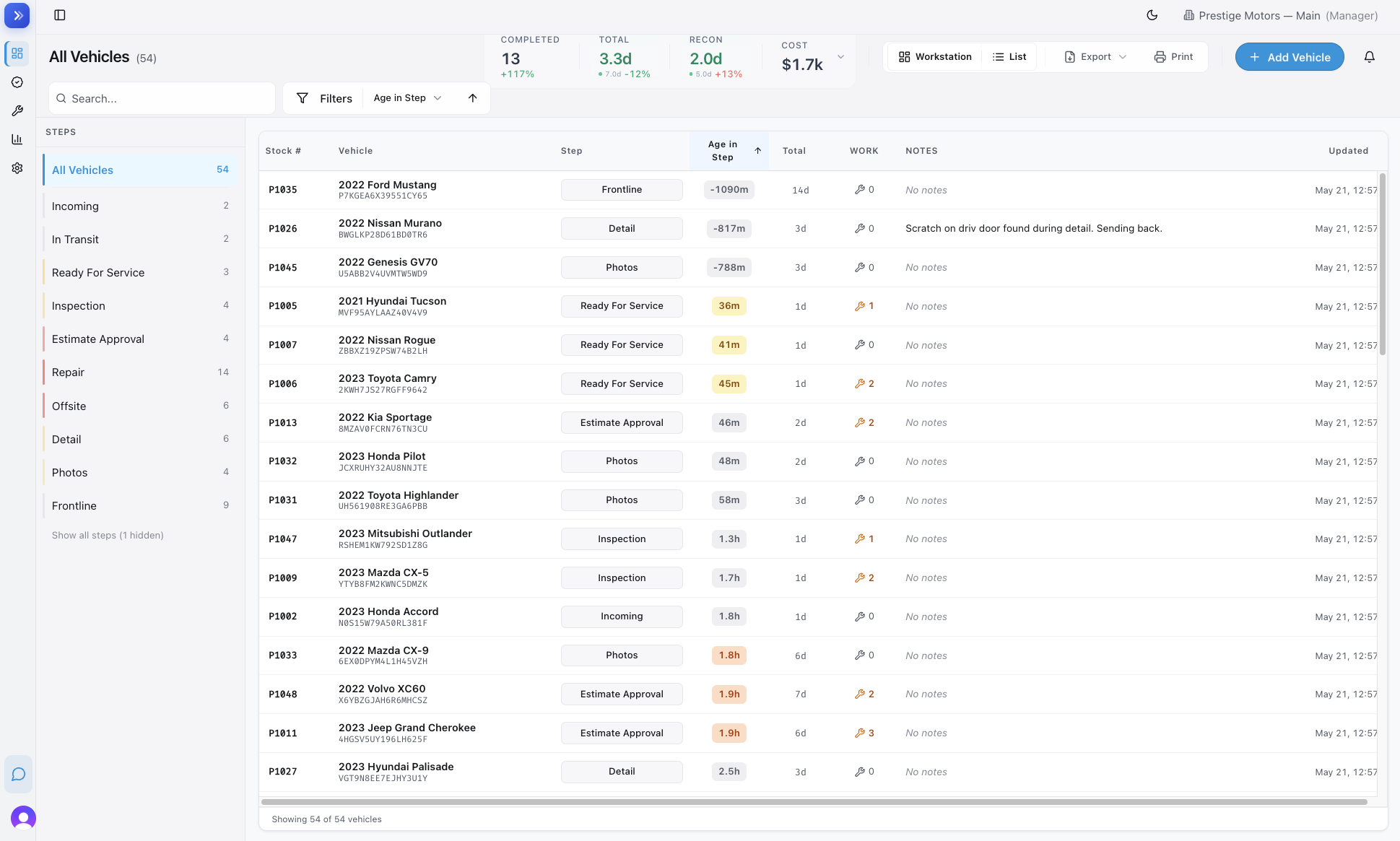Viewport: 1400px width, 841px height.
Task: Open the checkmark circle icon in sidebar
Action: 17,82
